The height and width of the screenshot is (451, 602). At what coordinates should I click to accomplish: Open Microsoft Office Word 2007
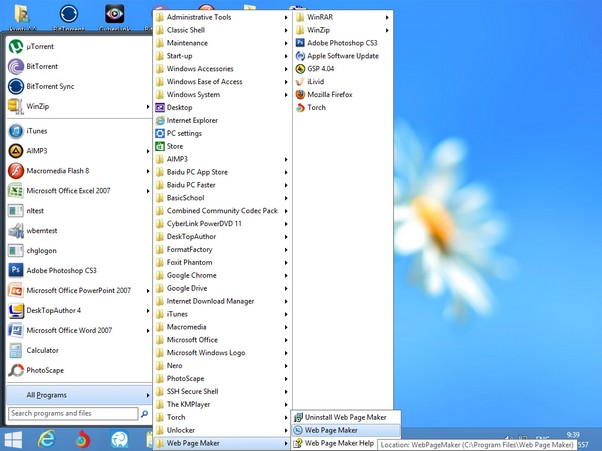coord(79,330)
